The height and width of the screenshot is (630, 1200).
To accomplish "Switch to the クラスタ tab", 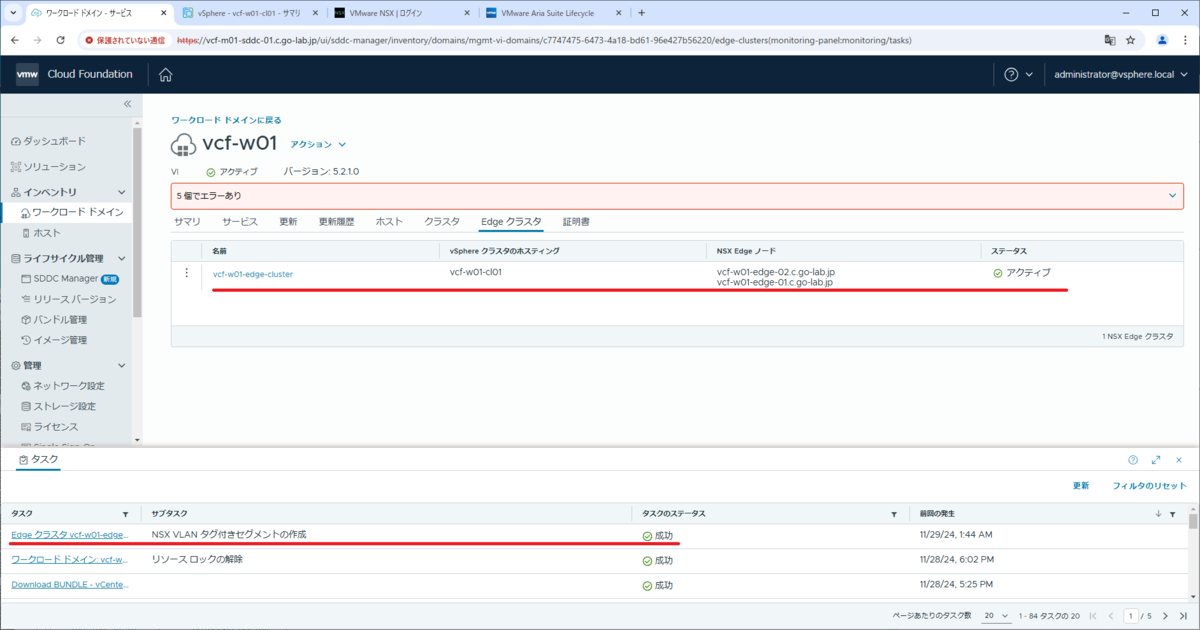I will click(x=442, y=221).
